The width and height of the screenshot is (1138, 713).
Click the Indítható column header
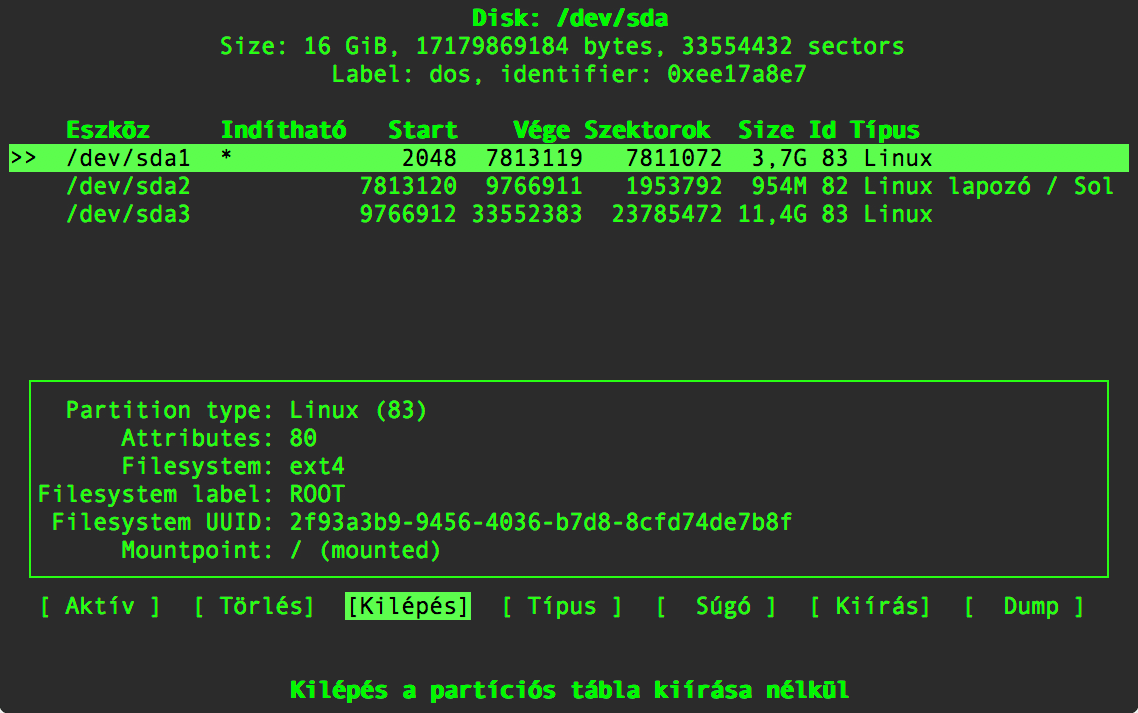click(x=283, y=130)
